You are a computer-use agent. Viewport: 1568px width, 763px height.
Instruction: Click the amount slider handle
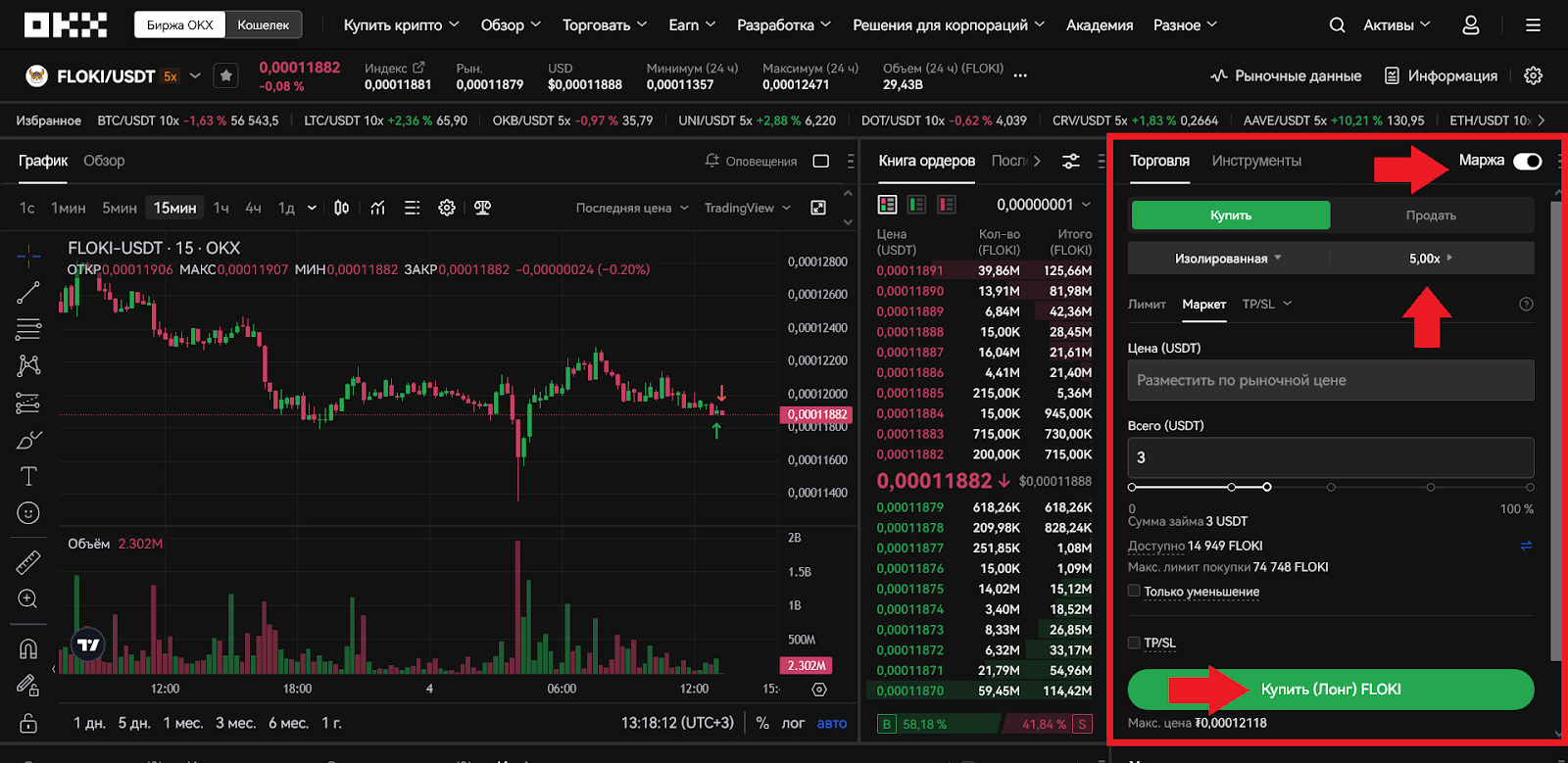(1267, 487)
